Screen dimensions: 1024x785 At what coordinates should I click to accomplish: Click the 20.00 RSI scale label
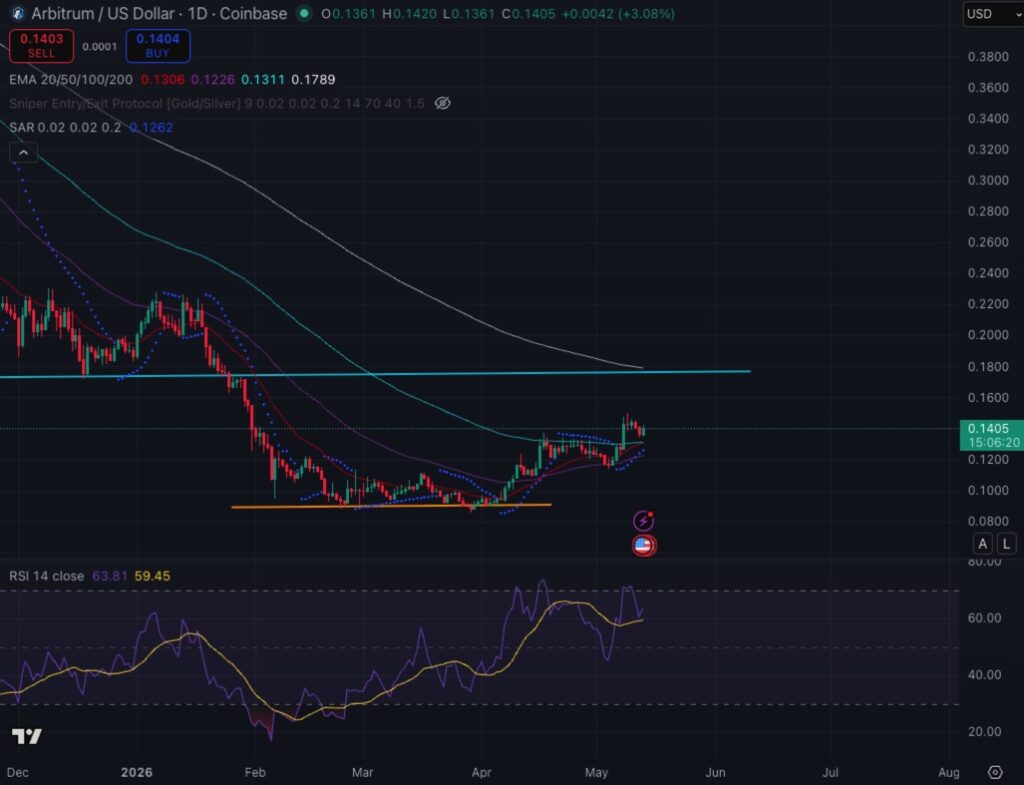[x=985, y=731]
